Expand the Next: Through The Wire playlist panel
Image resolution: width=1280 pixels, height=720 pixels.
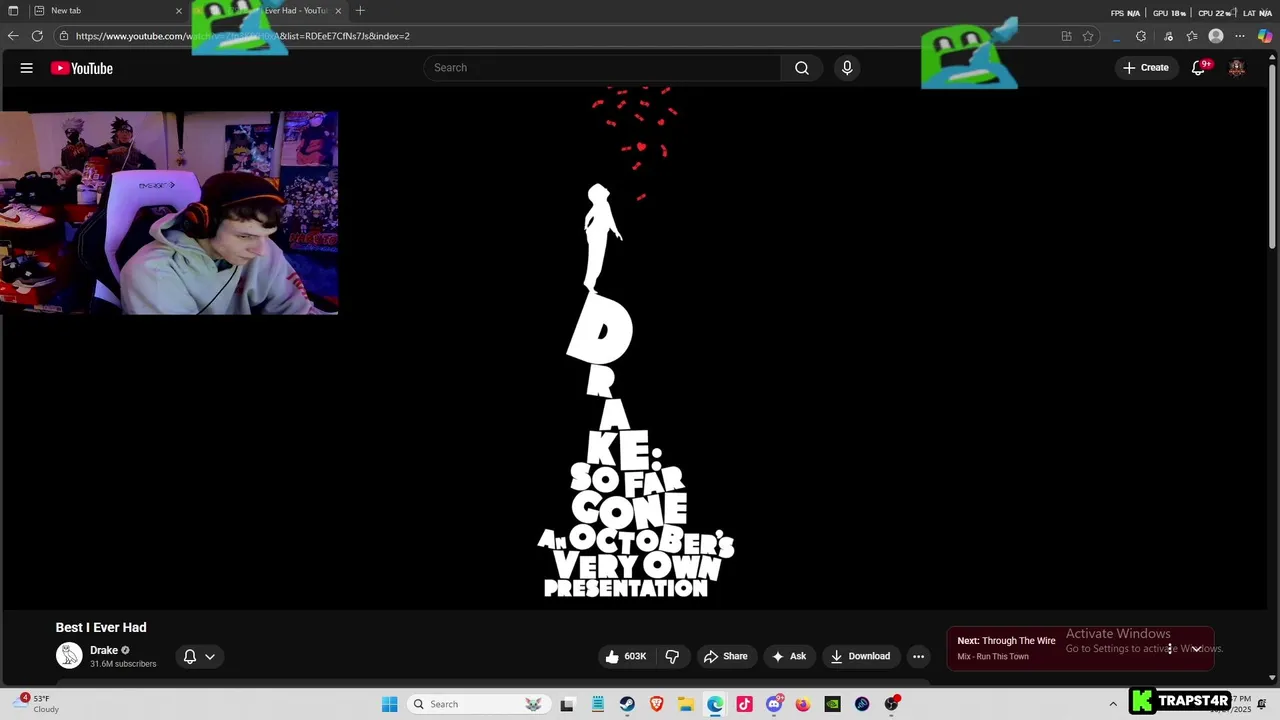(1196, 648)
